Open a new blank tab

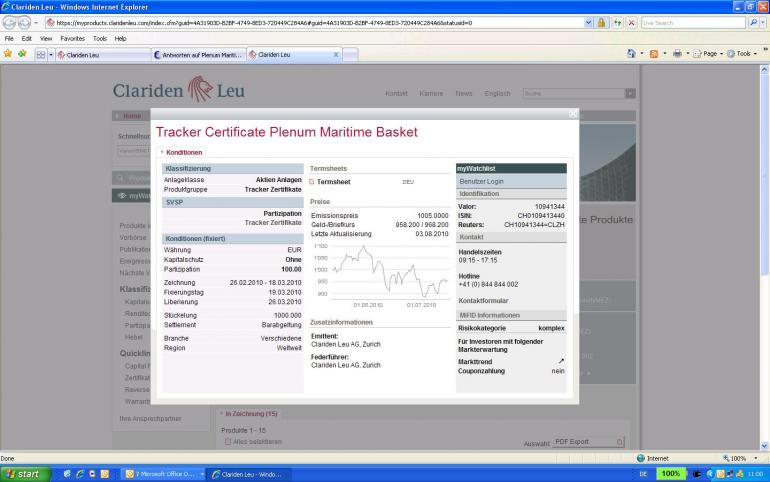(350, 55)
